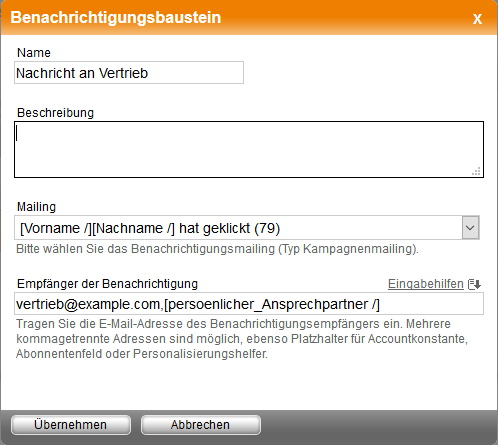Click the hint text starting 'Tragen Sie die E-Mail-Adresse'
This screenshot has width=498, height=445.
tap(242, 339)
